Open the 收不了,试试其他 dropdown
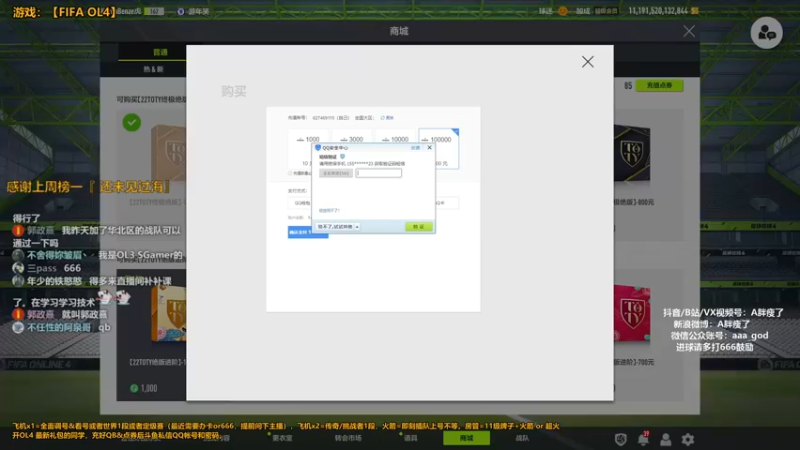 338,227
